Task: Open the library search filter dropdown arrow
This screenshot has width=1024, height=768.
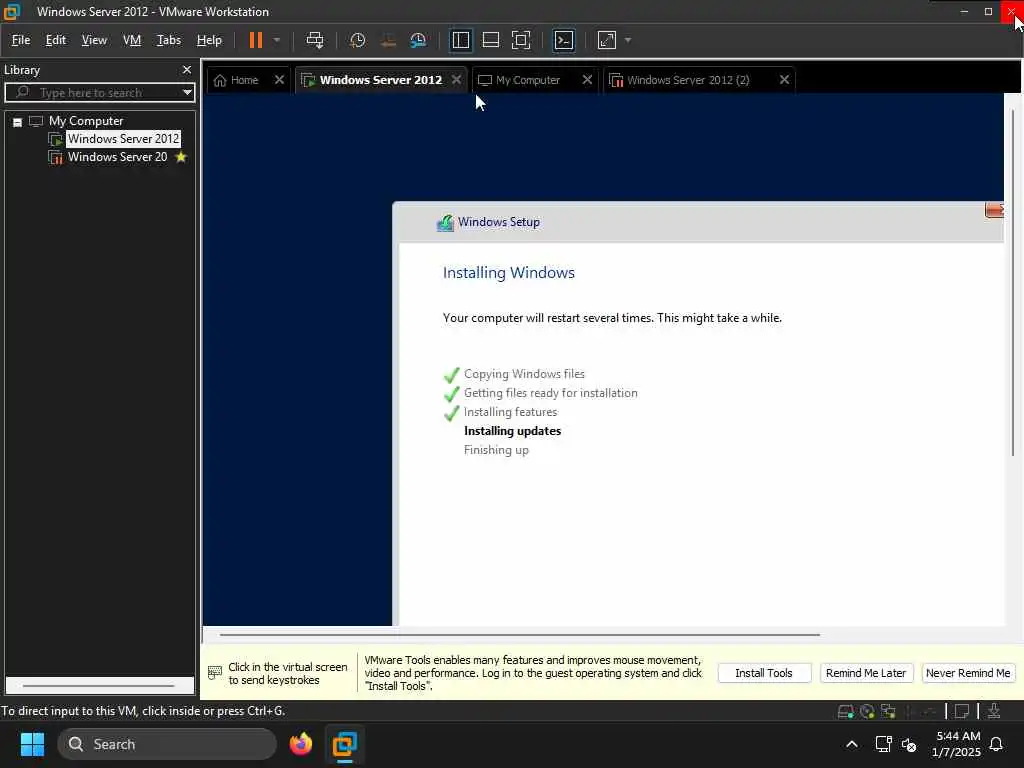Action: click(x=187, y=93)
